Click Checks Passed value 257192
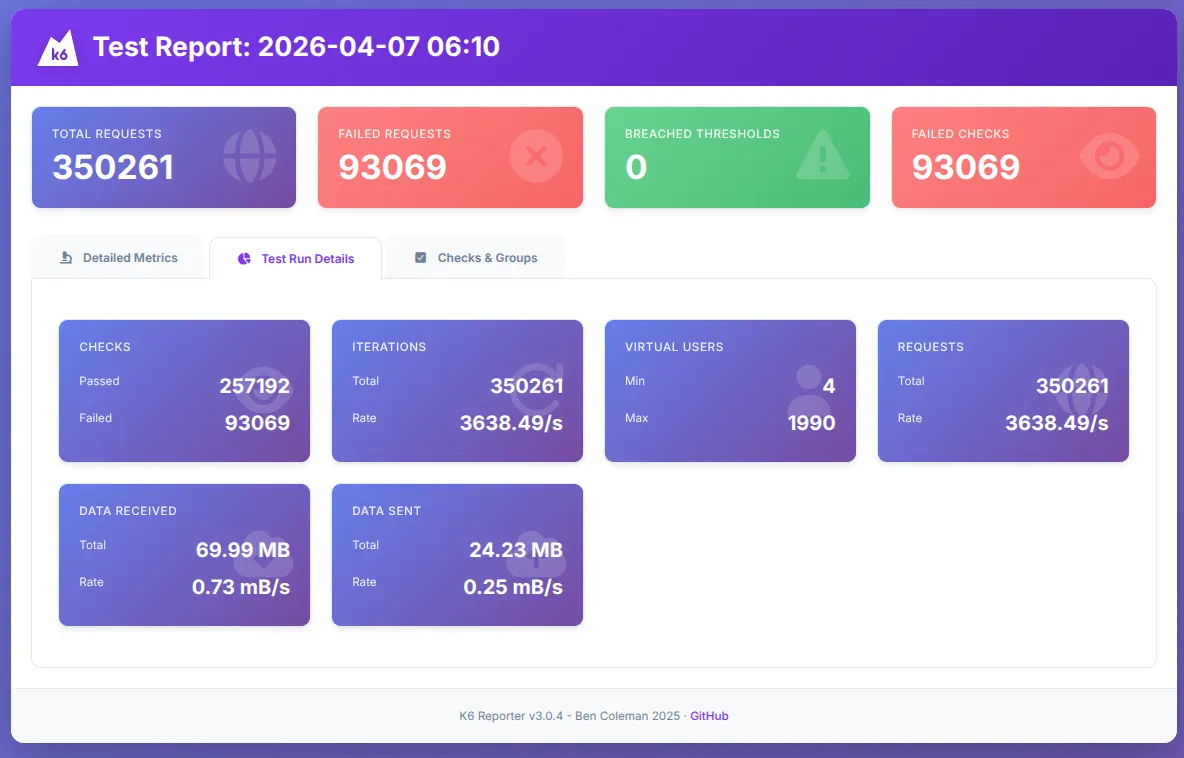The height and width of the screenshot is (758, 1184). point(254,386)
